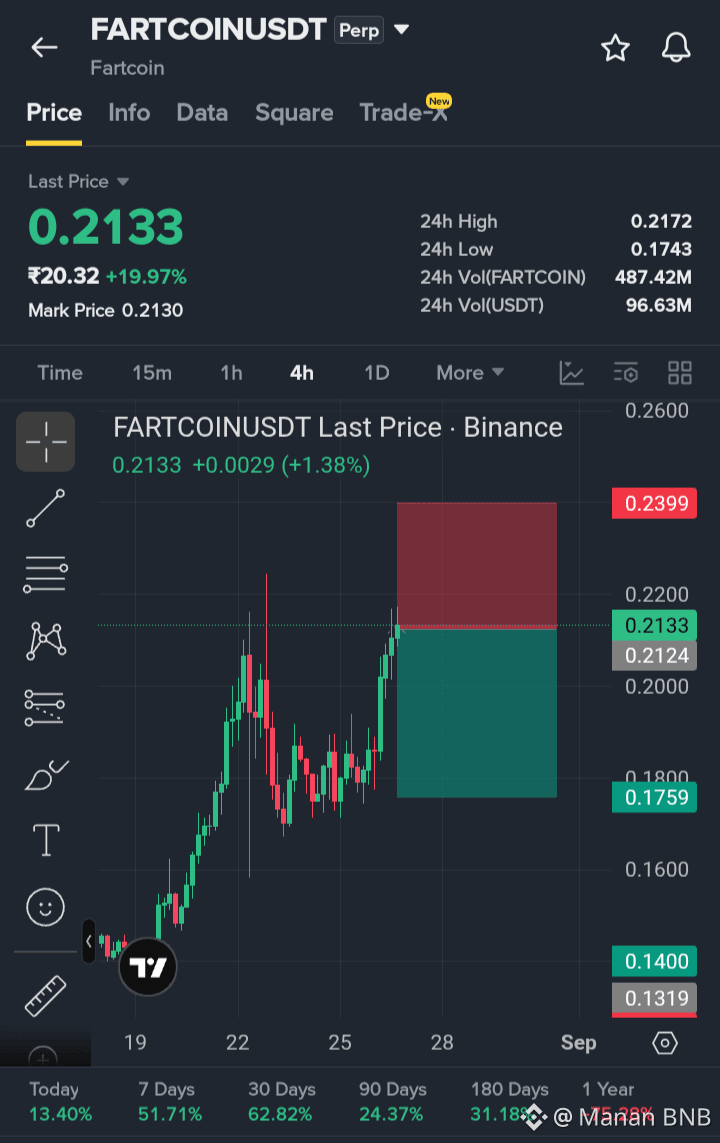Select the trend line drawing tool
Image resolution: width=720 pixels, height=1143 pixels.
click(46, 508)
